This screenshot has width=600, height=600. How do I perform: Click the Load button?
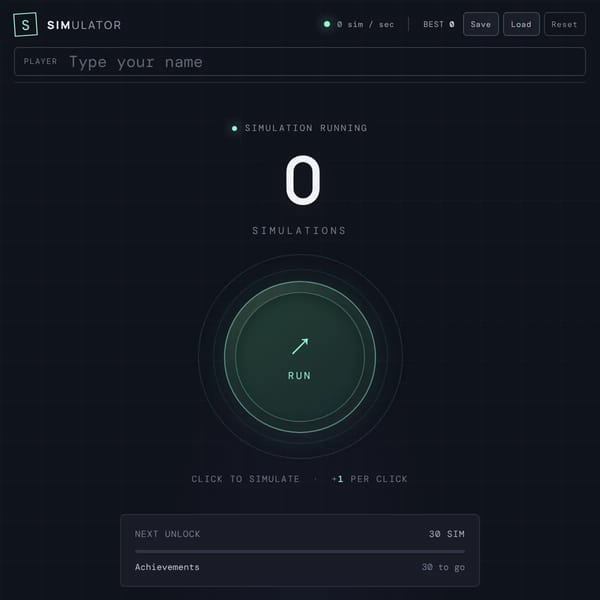[x=521, y=24]
